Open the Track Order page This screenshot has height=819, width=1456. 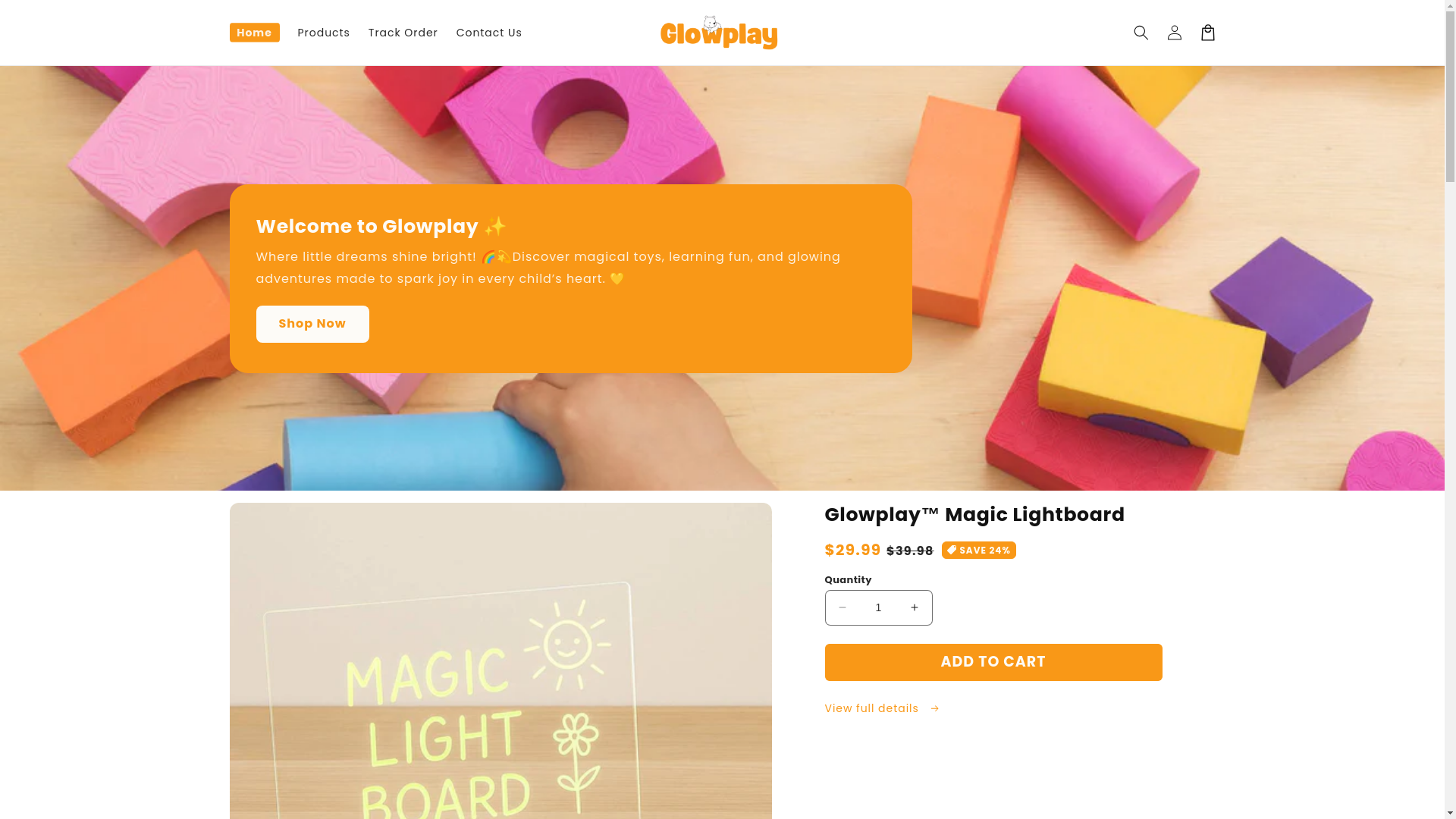[x=403, y=33]
